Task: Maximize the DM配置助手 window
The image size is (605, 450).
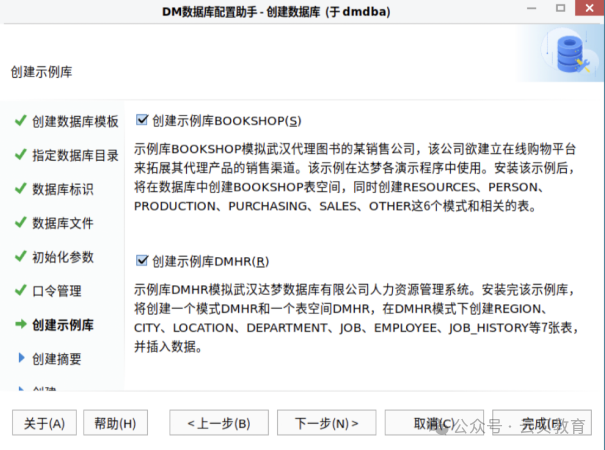Action: [x=560, y=8]
